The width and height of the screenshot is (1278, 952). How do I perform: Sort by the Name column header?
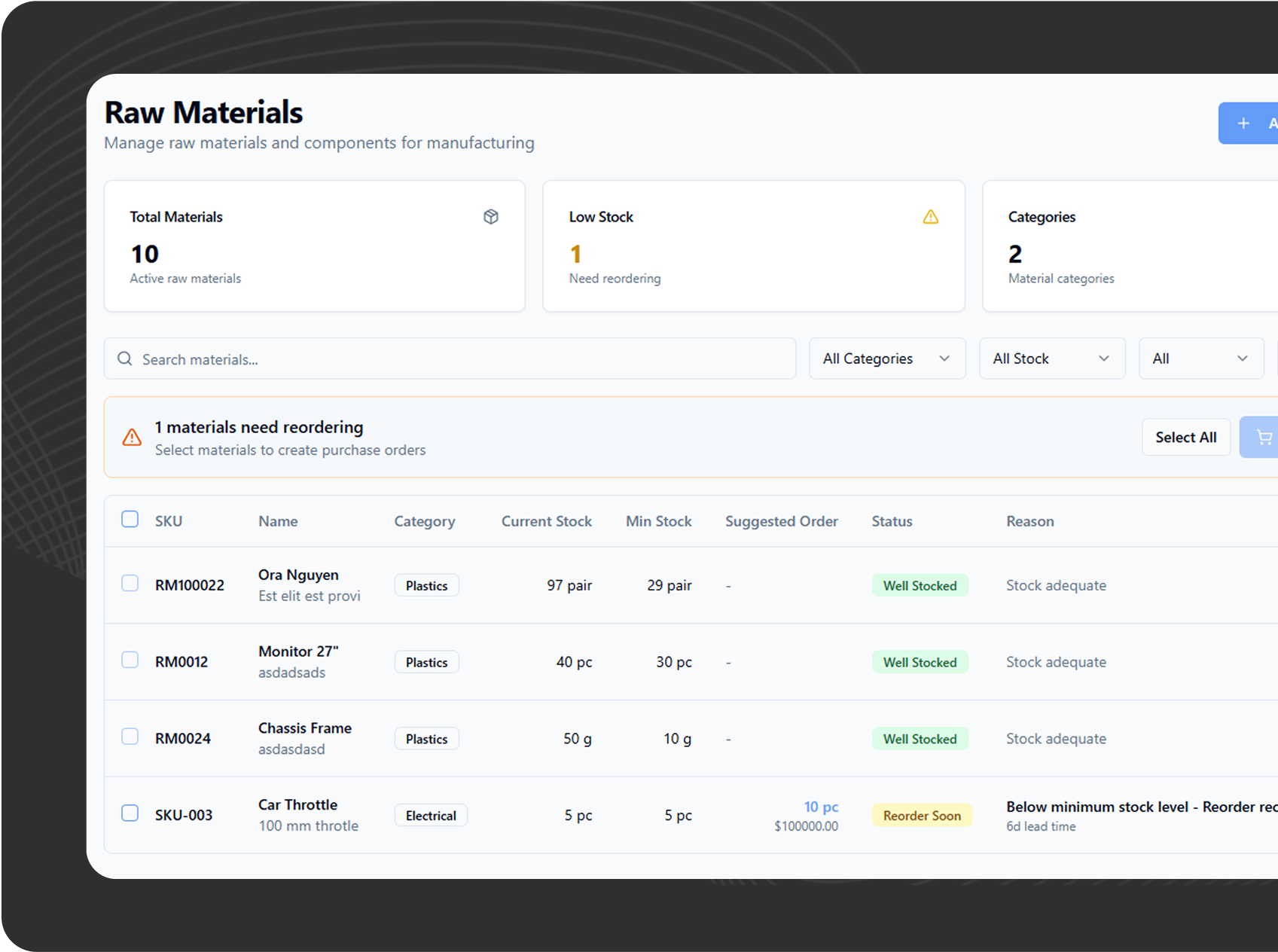(x=277, y=521)
